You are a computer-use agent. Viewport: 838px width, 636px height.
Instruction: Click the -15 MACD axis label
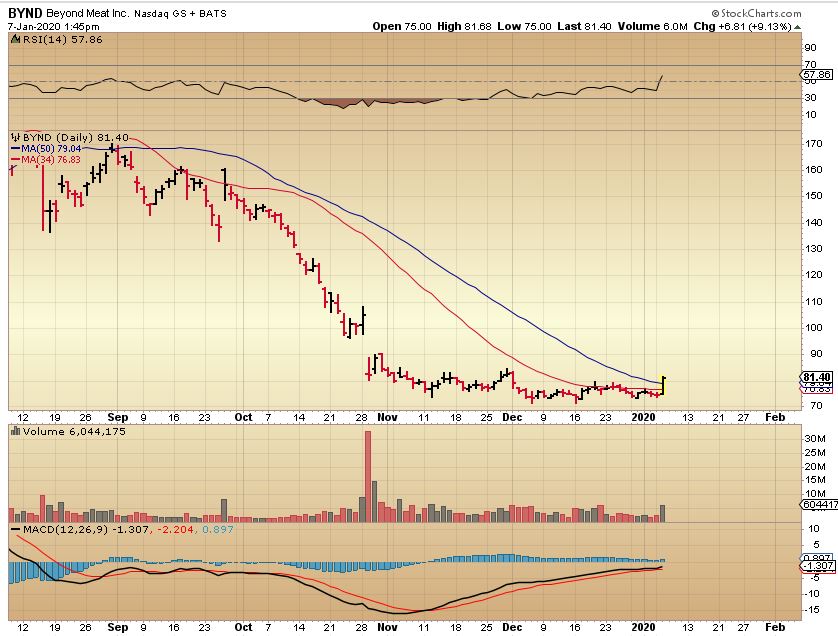click(x=812, y=610)
